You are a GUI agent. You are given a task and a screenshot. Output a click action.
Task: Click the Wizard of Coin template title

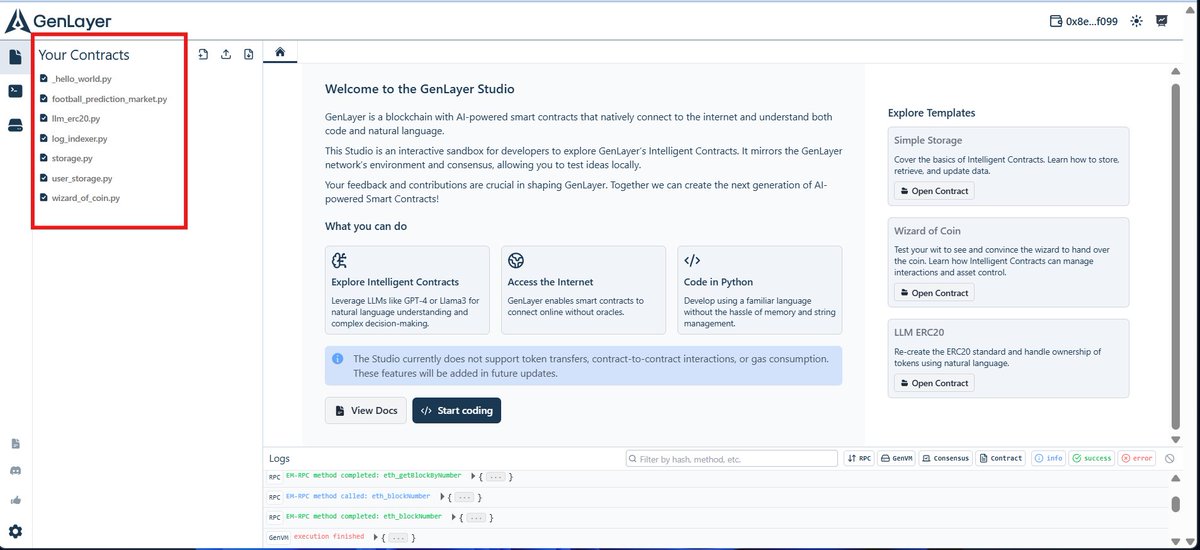point(927,231)
